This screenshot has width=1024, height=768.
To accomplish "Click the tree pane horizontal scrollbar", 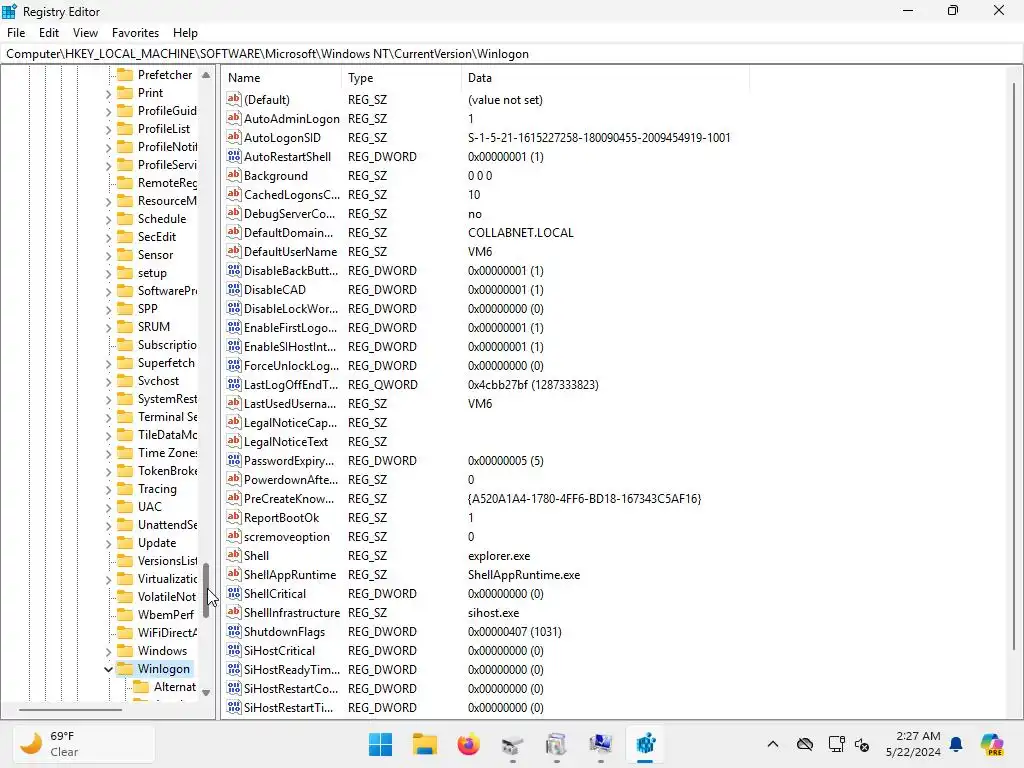I will tap(71, 709).
